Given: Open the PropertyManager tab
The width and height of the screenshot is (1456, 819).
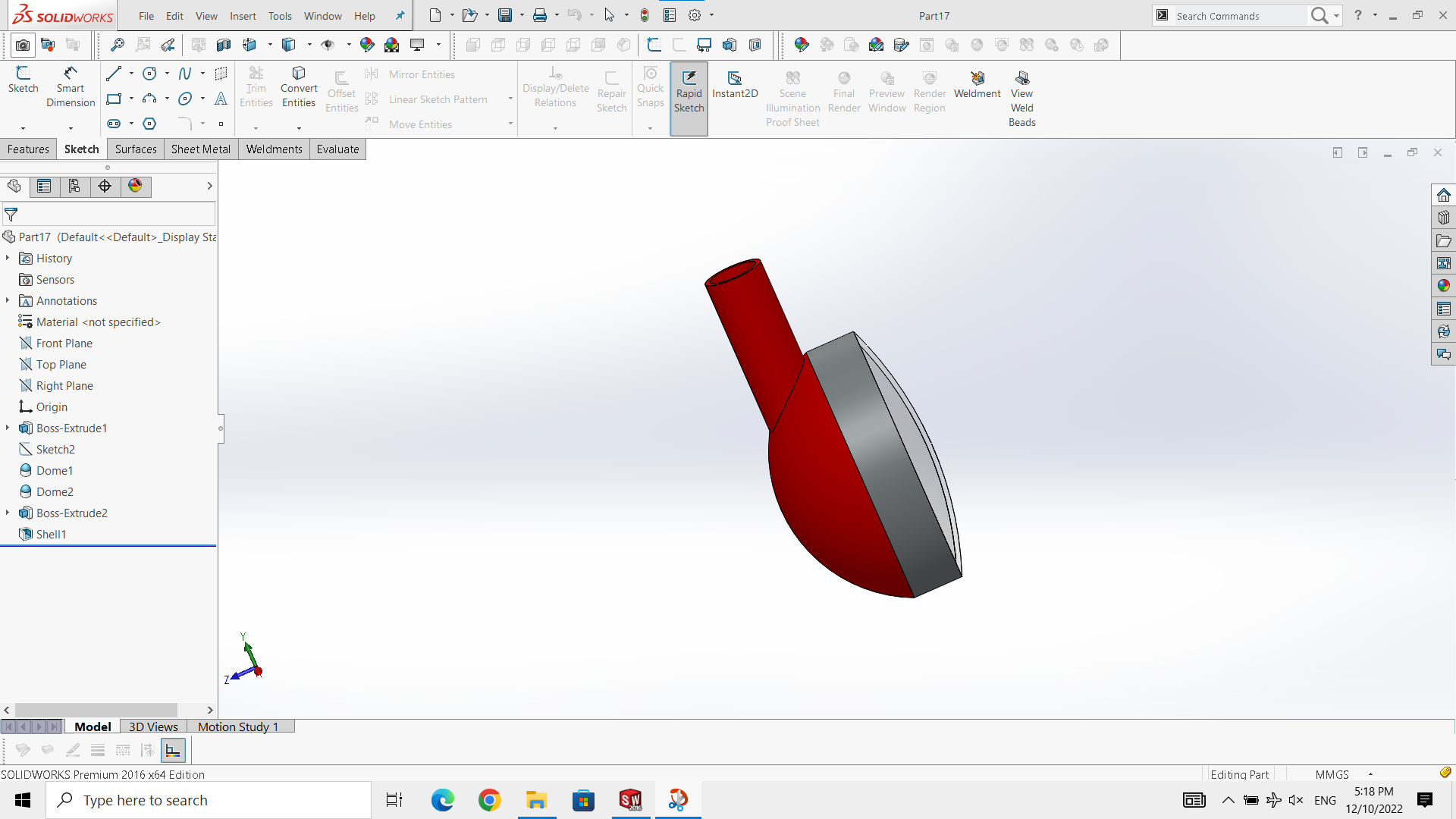Looking at the screenshot, I should click(x=44, y=187).
